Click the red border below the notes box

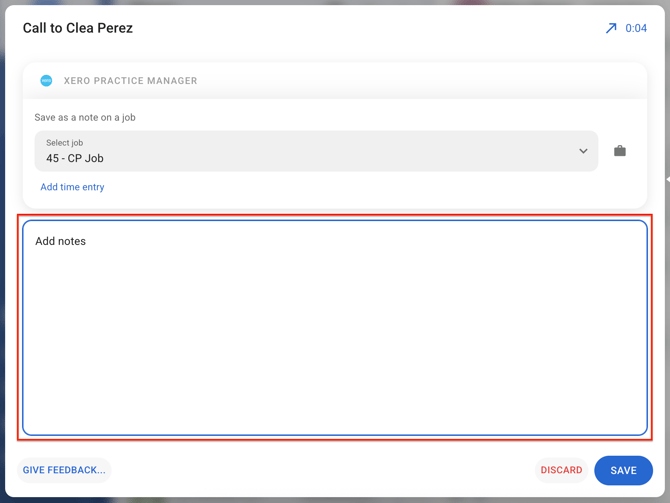(x=335, y=439)
